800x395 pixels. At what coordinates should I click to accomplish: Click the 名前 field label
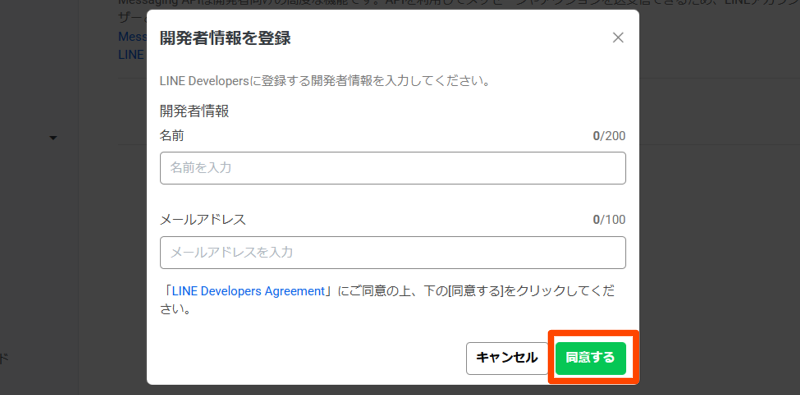point(172,136)
